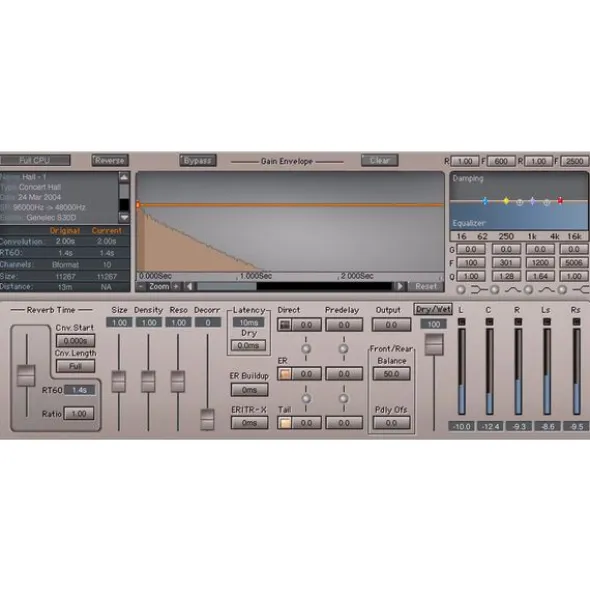Click the Front/Rear Balance 50.0 field
This screenshot has width=590, height=591.
pyautogui.click(x=391, y=374)
